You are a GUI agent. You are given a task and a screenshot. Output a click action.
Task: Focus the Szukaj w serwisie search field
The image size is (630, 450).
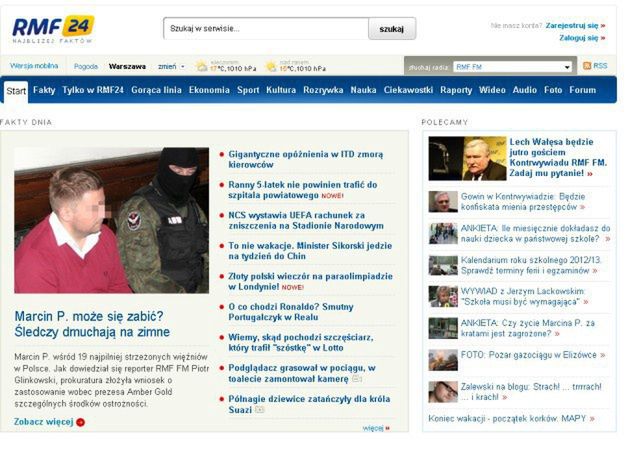click(266, 29)
